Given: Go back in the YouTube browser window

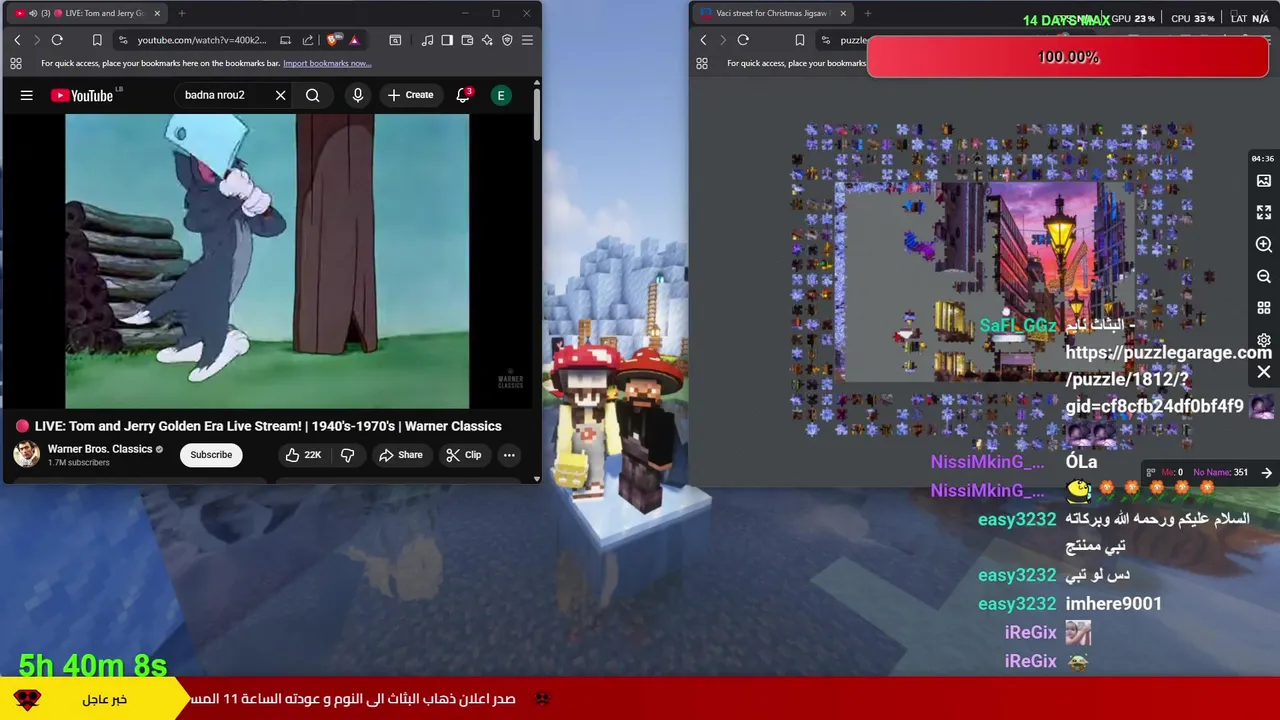Looking at the screenshot, I should coord(17,40).
